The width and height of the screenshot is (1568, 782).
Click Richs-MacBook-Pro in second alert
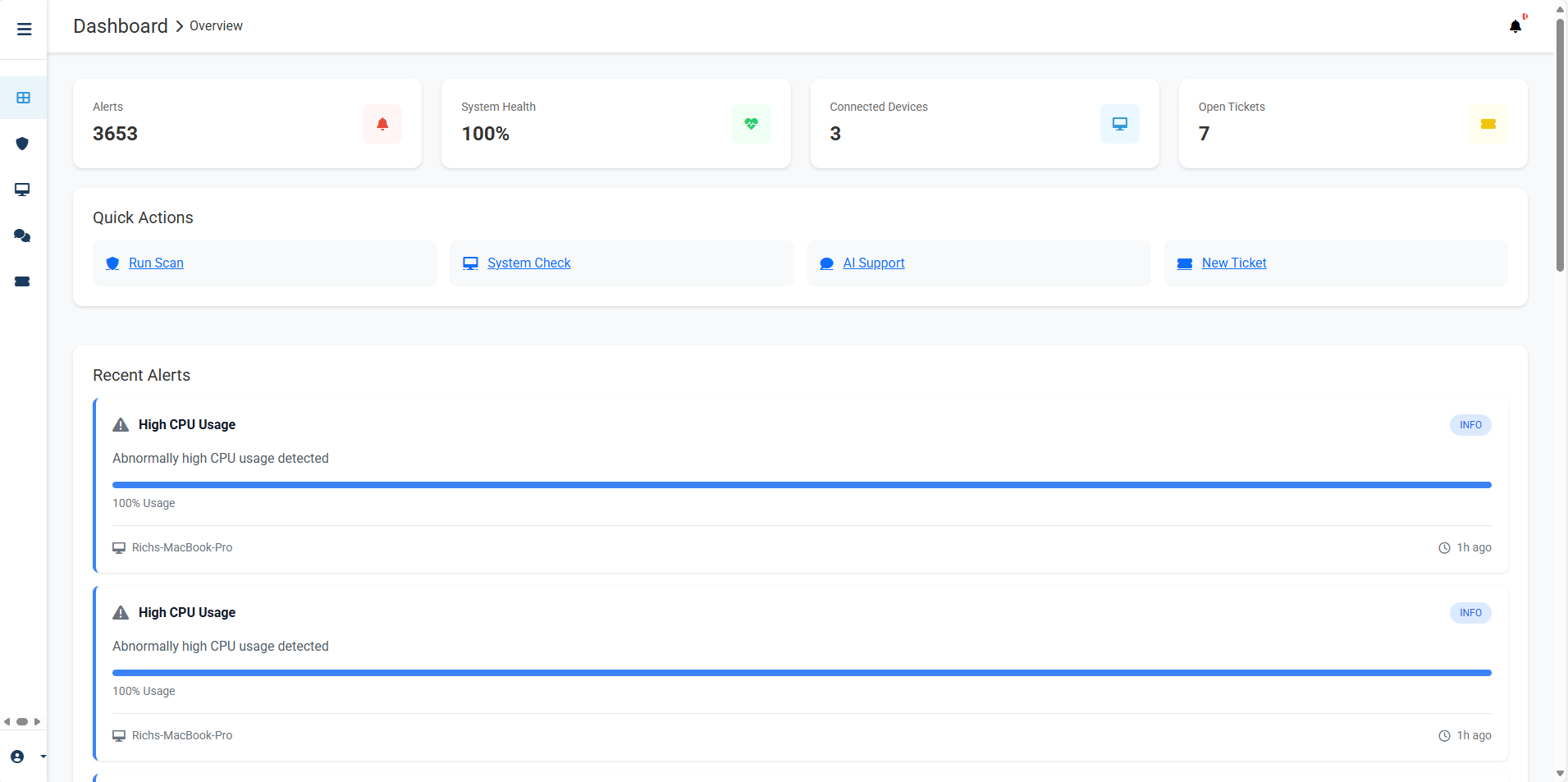182,735
